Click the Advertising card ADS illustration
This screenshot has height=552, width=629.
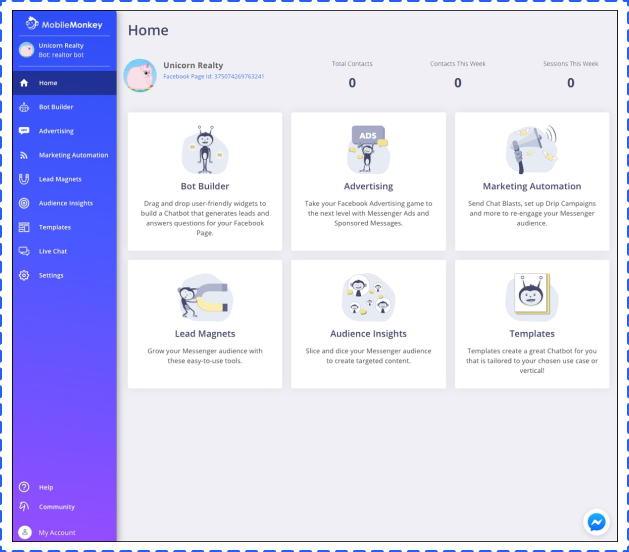click(368, 150)
